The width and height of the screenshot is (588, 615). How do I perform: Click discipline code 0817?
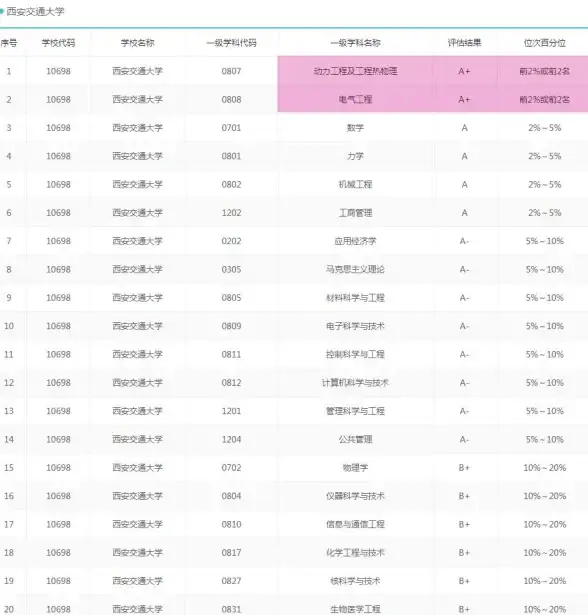231,552
